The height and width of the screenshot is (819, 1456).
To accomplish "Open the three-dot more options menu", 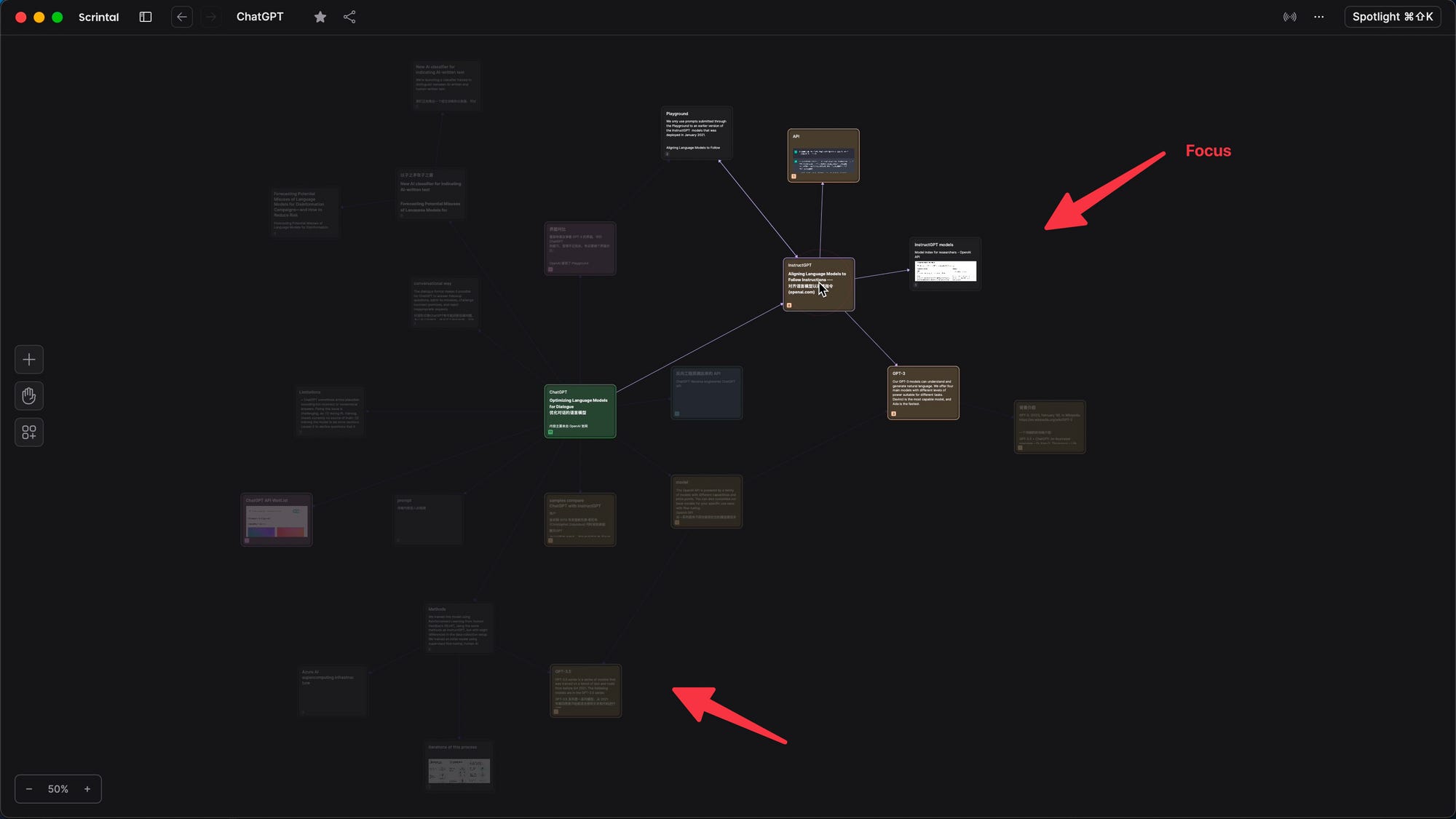I will [1318, 17].
